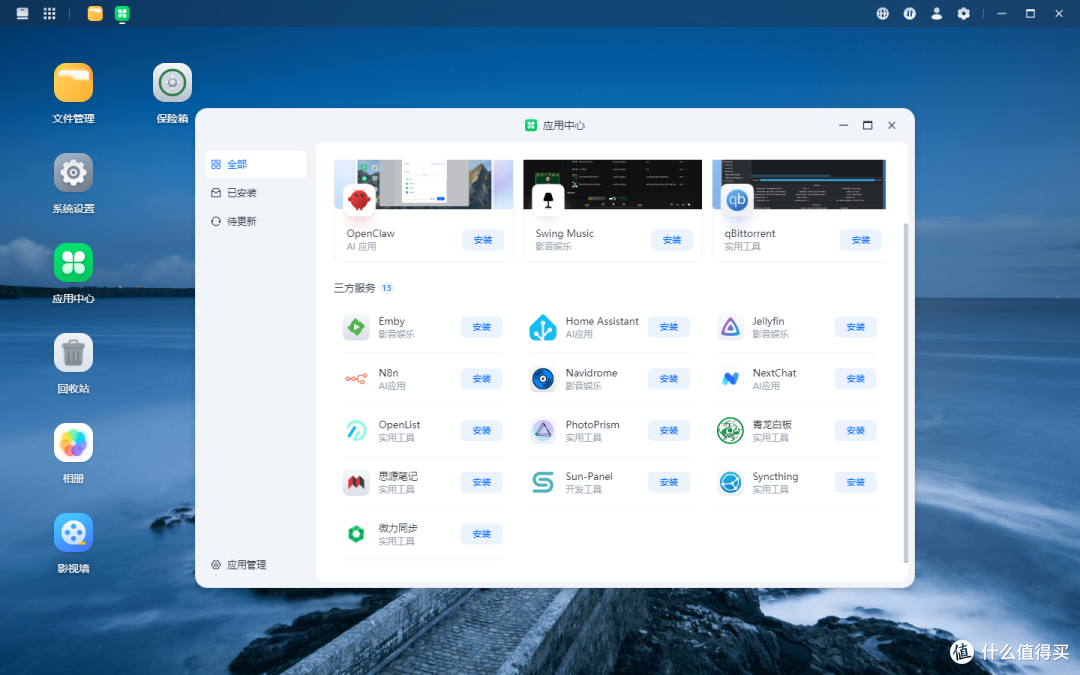The height and width of the screenshot is (675, 1080).
Task: Click the NextChat app icon
Action: (x=730, y=379)
